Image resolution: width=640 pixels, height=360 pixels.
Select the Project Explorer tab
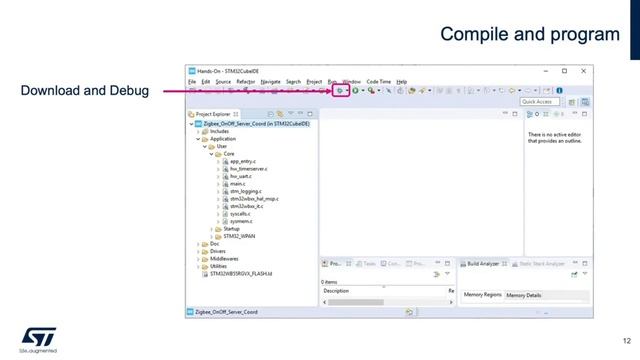[213, 114]
